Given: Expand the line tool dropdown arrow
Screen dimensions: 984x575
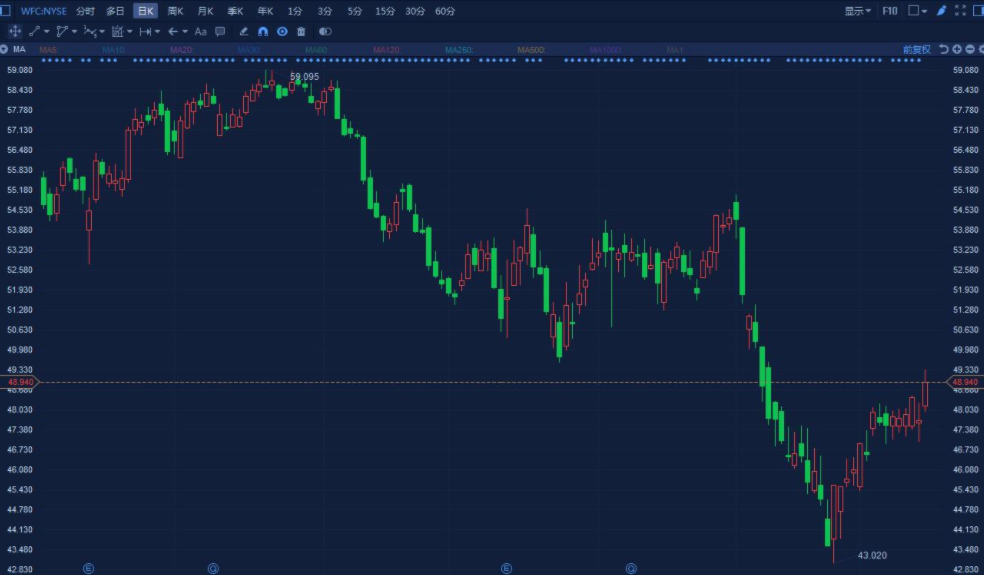Looking at the screenshot, I should coord(46,31).
